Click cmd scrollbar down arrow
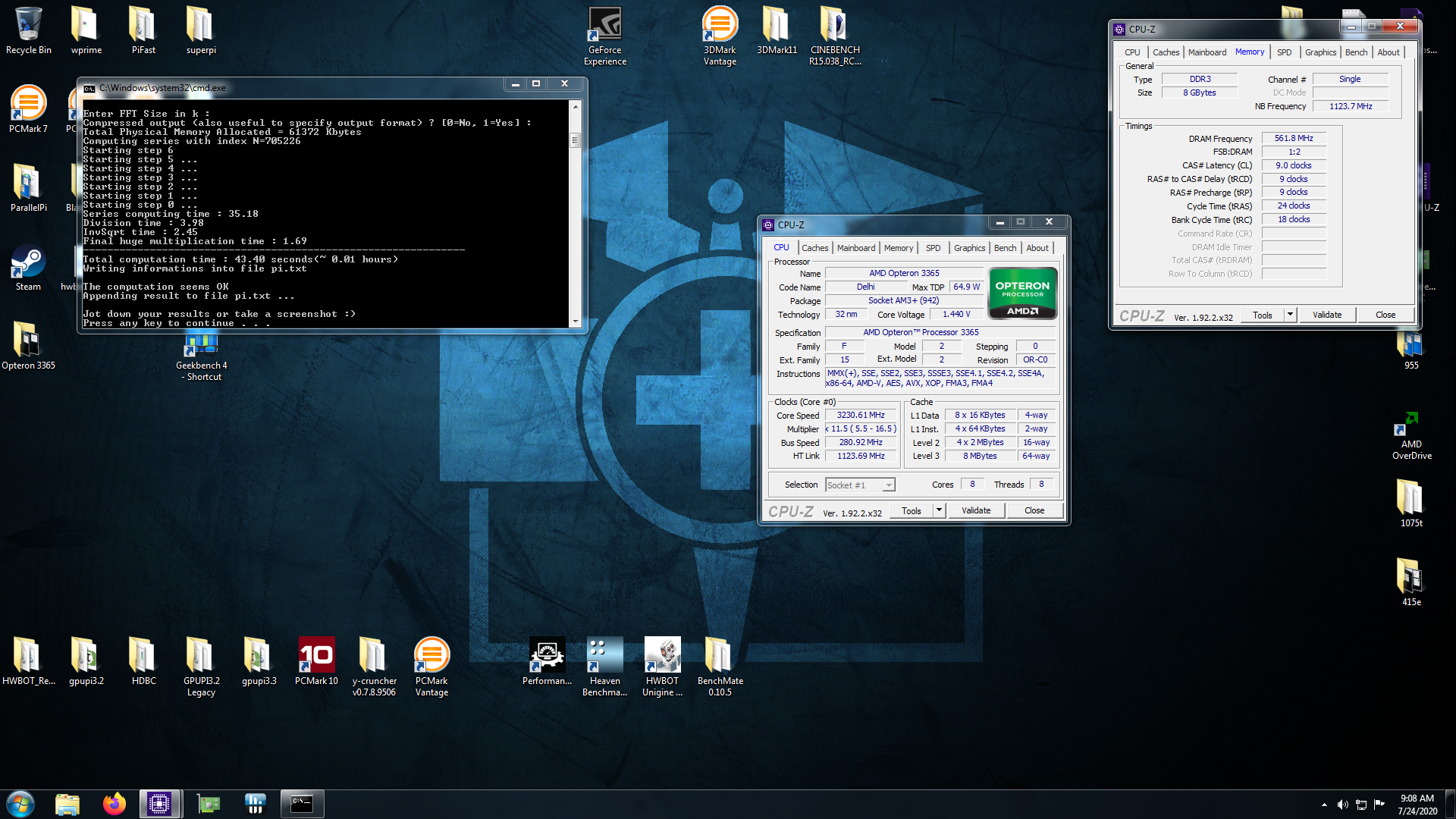This screenshot has width=1456, height=819. point(575,322)
